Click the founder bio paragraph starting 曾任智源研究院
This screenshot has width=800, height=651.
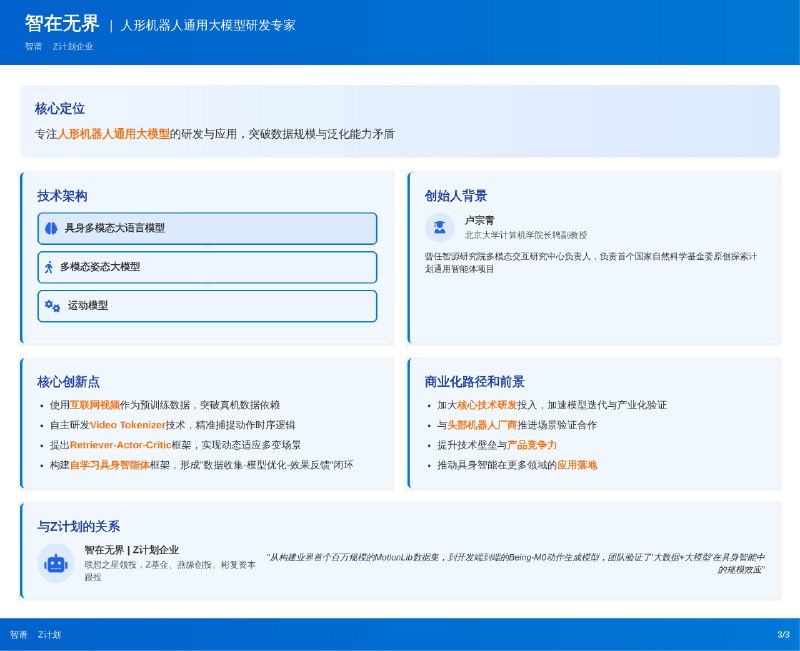(x=591, y=262)
